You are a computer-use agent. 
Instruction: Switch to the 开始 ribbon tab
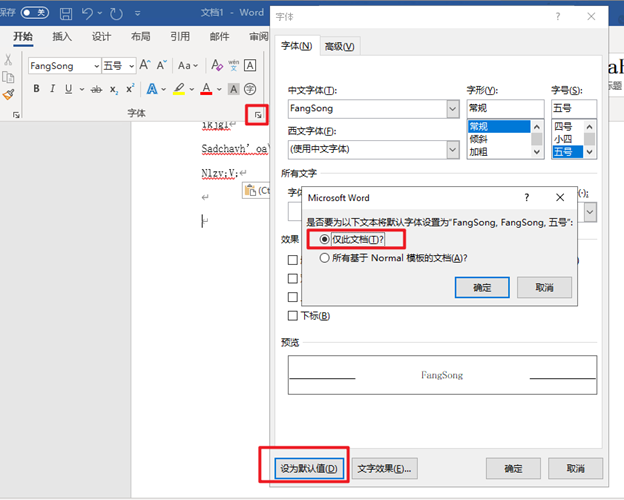click(23, 37)
